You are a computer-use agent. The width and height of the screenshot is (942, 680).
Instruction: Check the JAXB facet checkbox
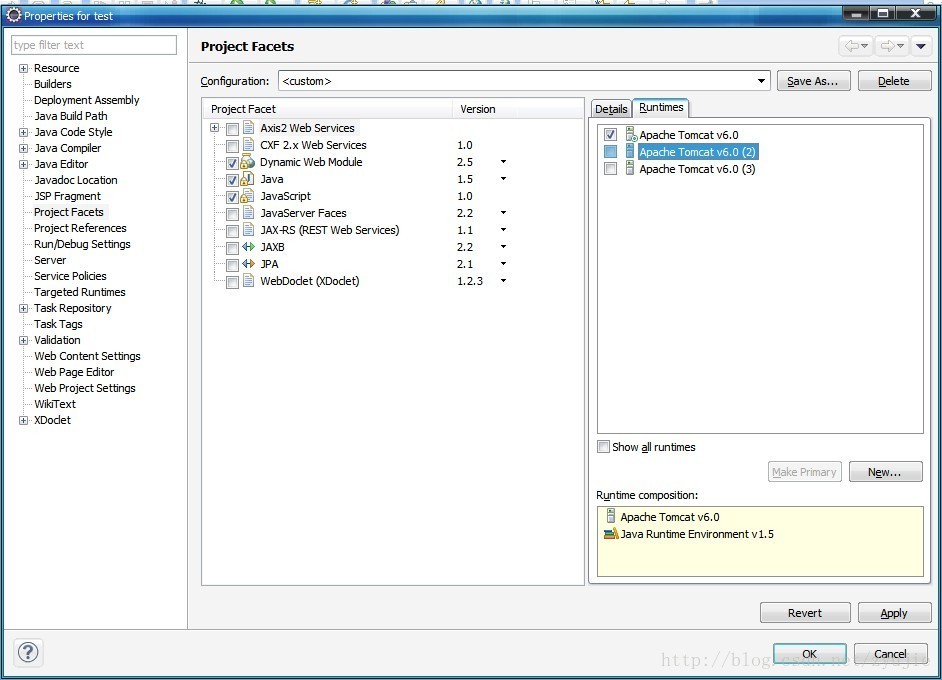click(x=232, y=247)
